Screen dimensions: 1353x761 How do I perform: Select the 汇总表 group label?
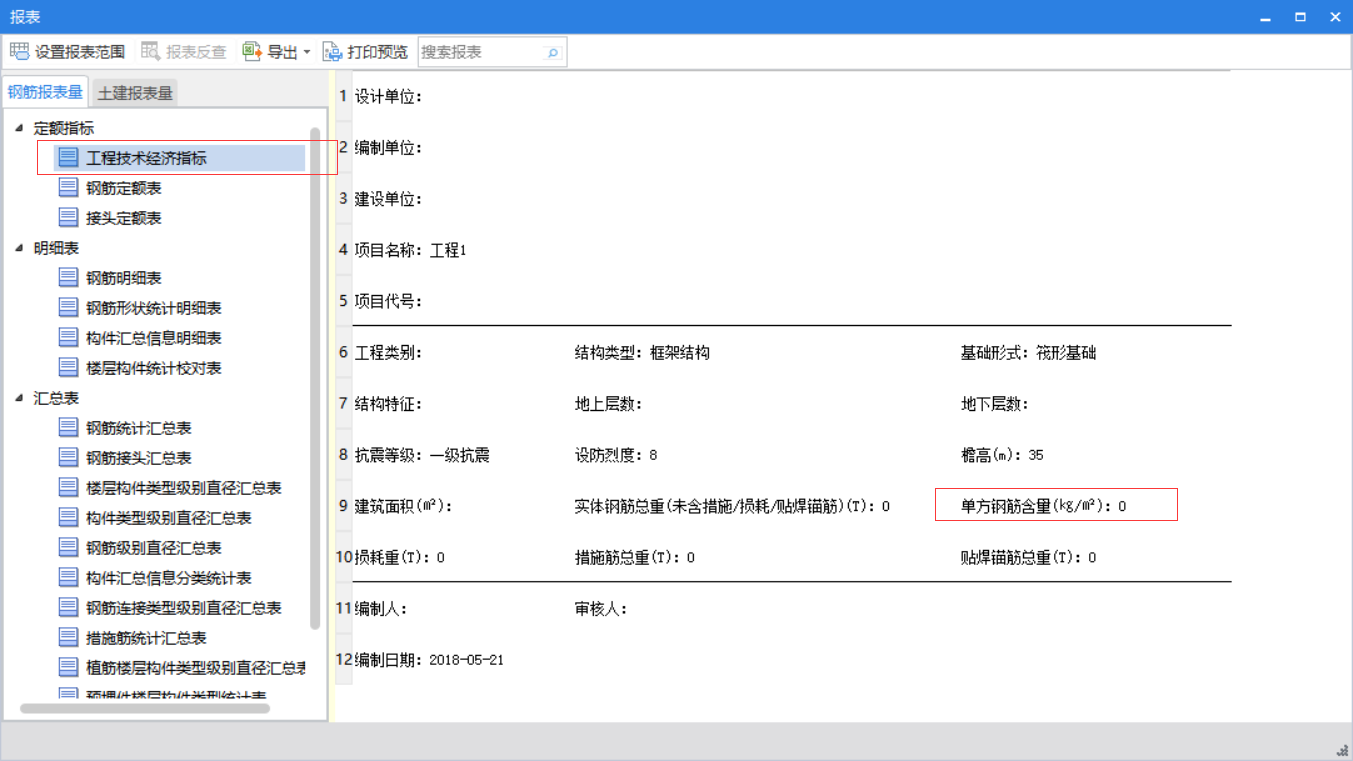coord(56,398)
